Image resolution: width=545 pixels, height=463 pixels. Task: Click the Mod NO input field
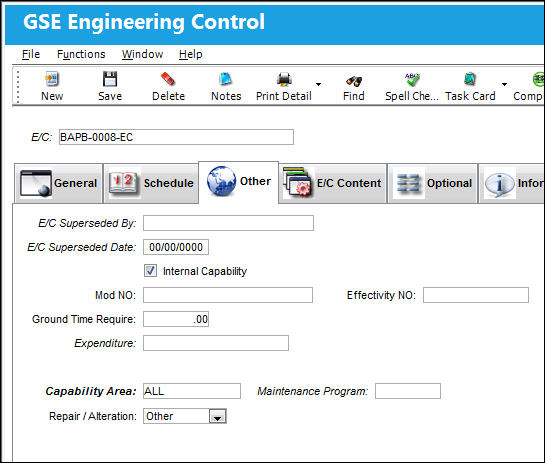pyautogui.click(x=228, y=295)
